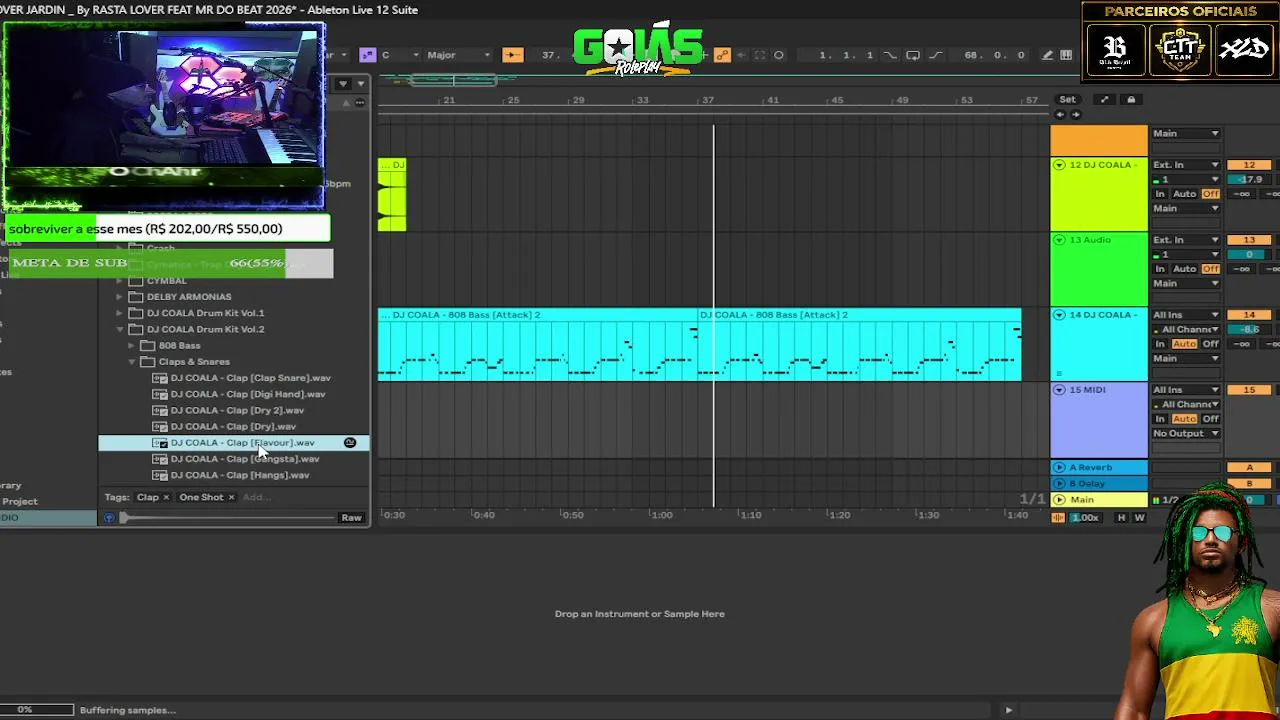Set track 13 monitor to Auto
This screenshot has width=1280, height=720.
point(1184,269)
